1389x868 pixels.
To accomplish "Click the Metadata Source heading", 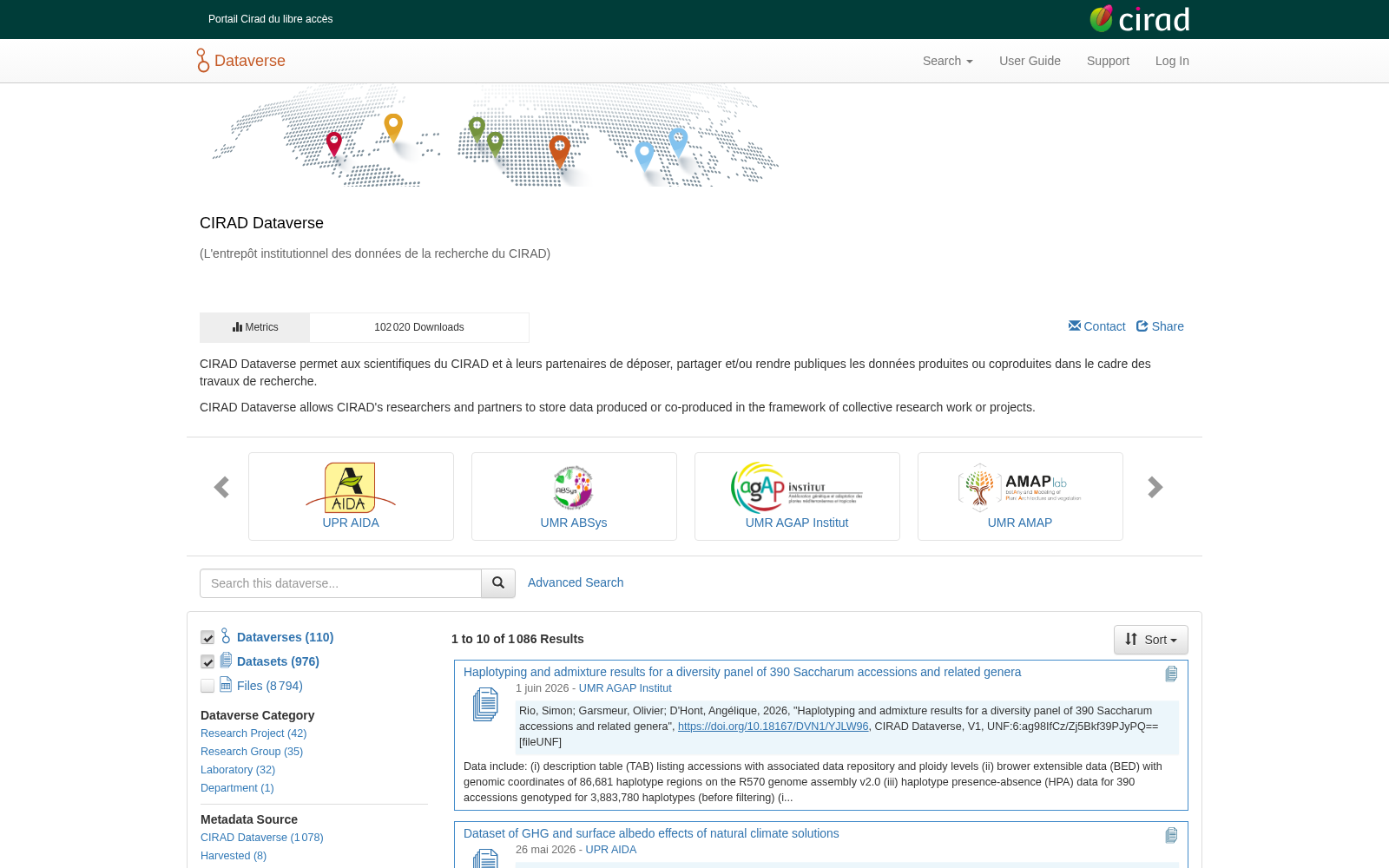I will pos(249,819).
